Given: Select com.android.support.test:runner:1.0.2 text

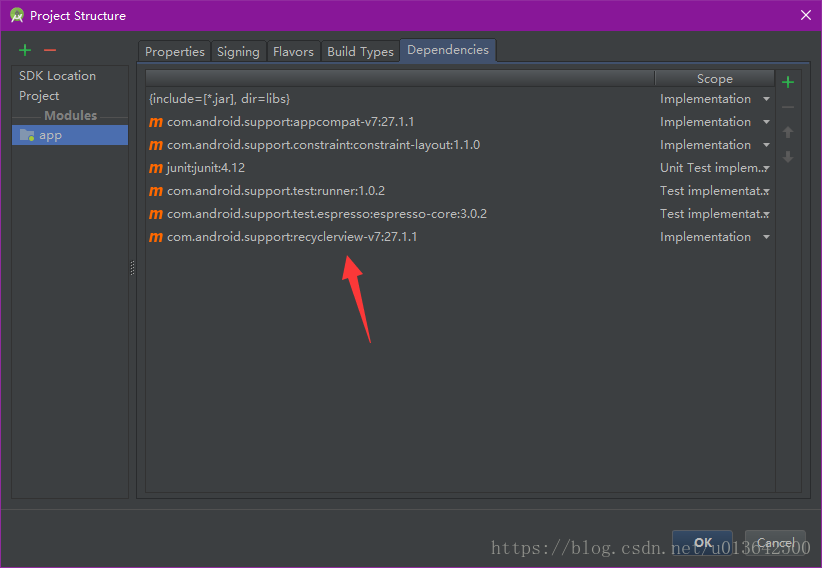Looking at the screenshot, I should [x=276, y=191].
